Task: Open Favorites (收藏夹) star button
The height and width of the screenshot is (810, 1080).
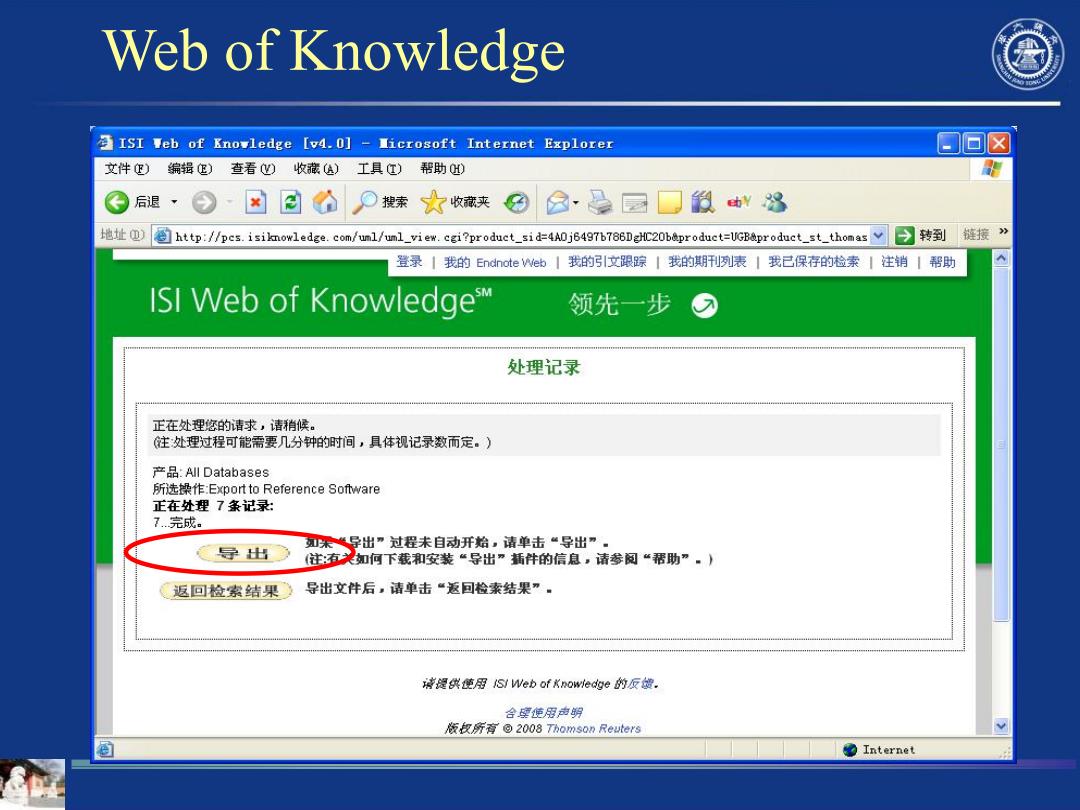Action: (455, 202)
